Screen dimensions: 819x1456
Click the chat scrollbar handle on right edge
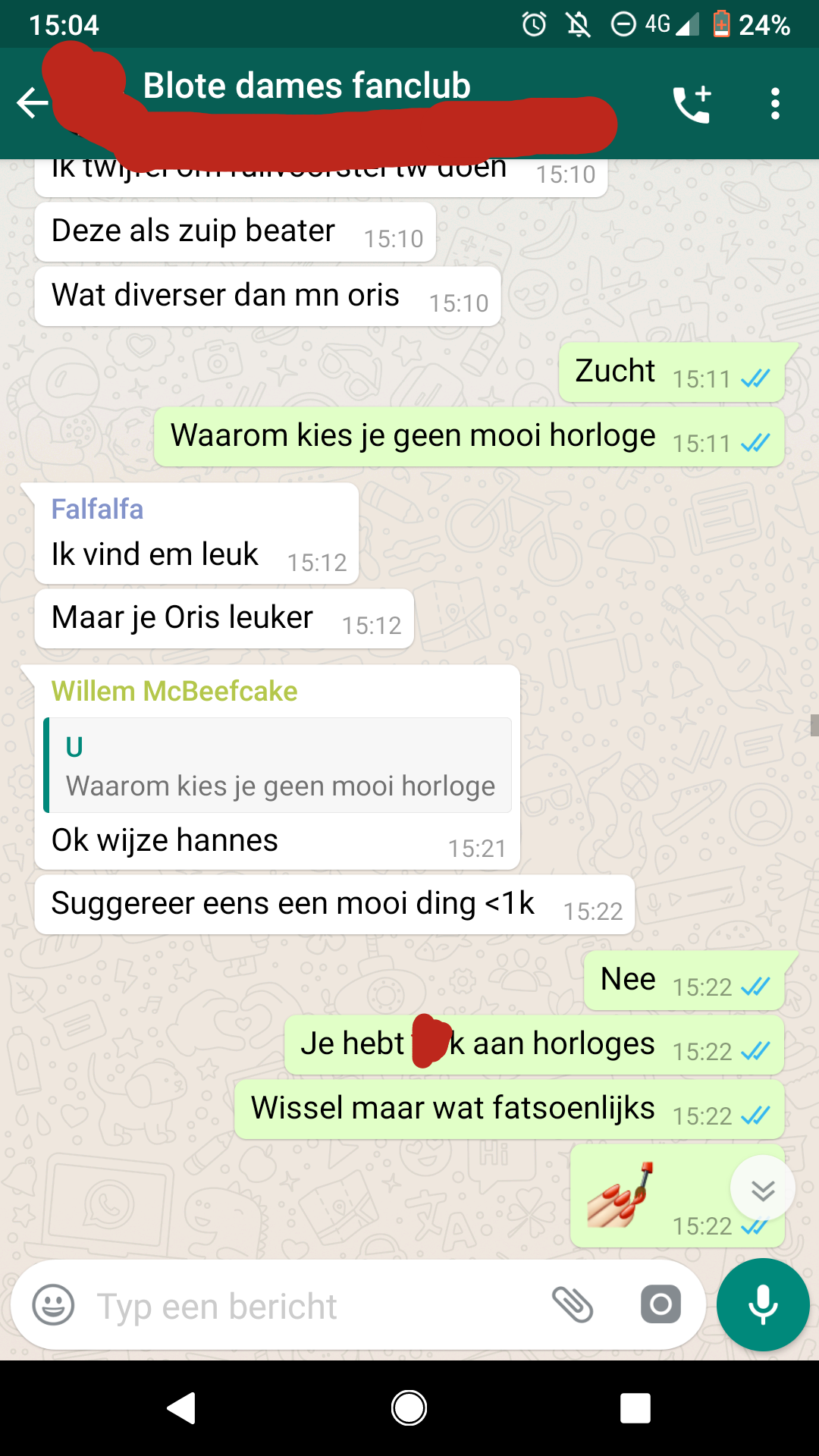pyautogui.click(x=814, y=725)
